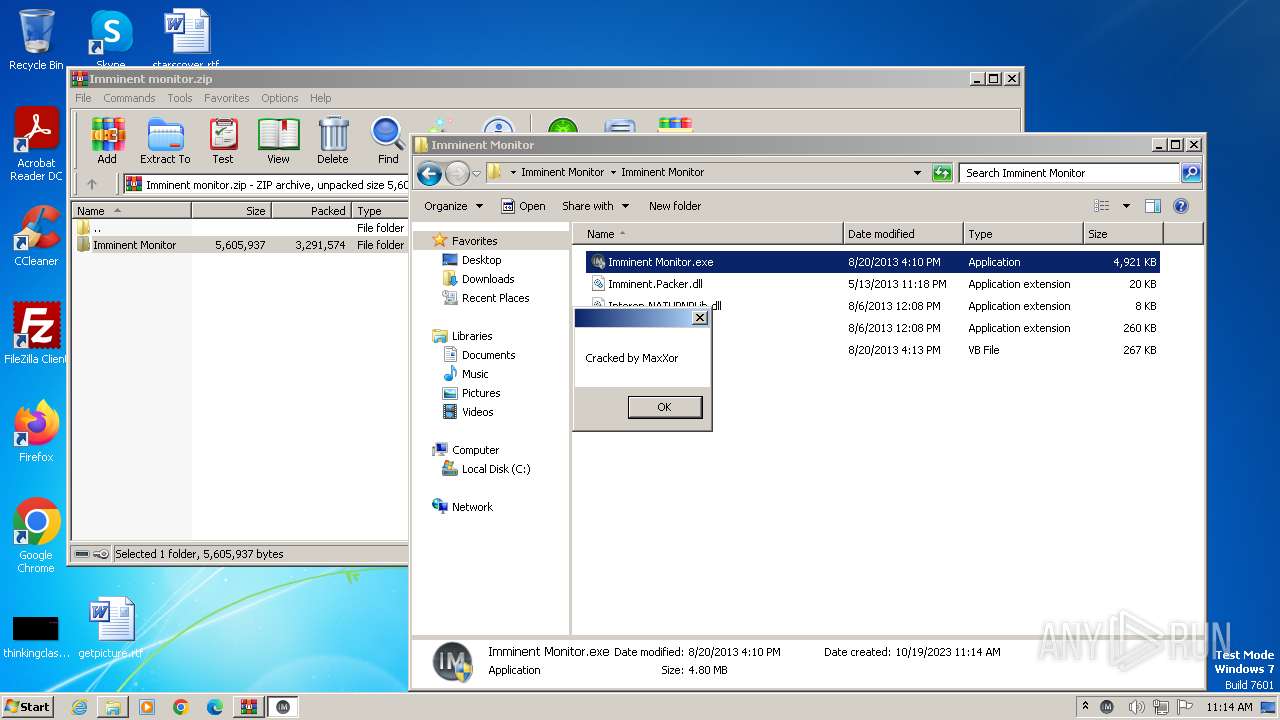Click the up-folder arrow in WinRAR
Screen dimensions: 1280x720
tap(92, 184)
